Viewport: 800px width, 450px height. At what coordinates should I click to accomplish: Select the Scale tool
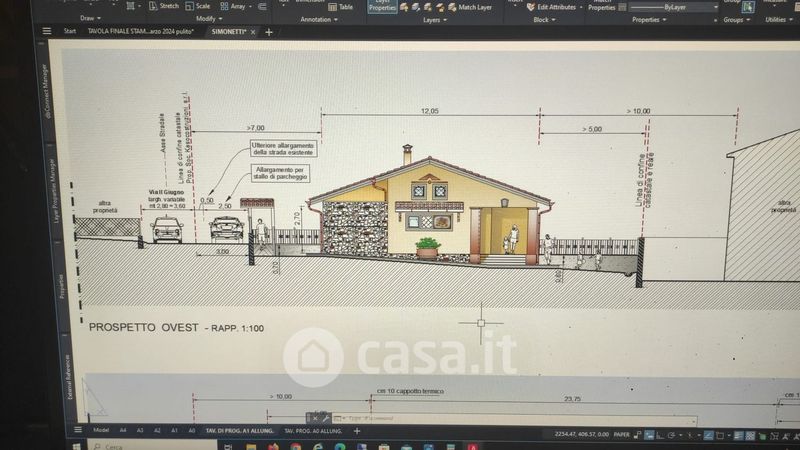click(201, 6)
